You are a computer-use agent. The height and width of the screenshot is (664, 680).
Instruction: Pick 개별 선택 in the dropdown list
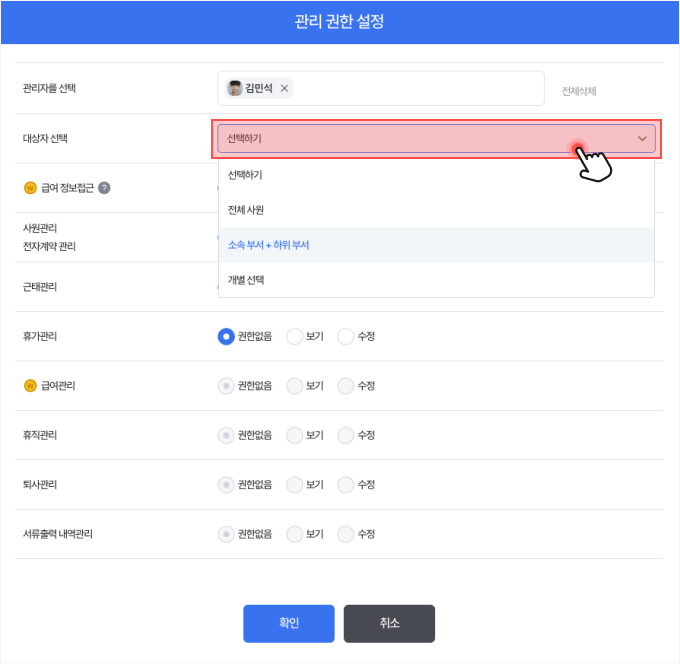click(245, 280)
